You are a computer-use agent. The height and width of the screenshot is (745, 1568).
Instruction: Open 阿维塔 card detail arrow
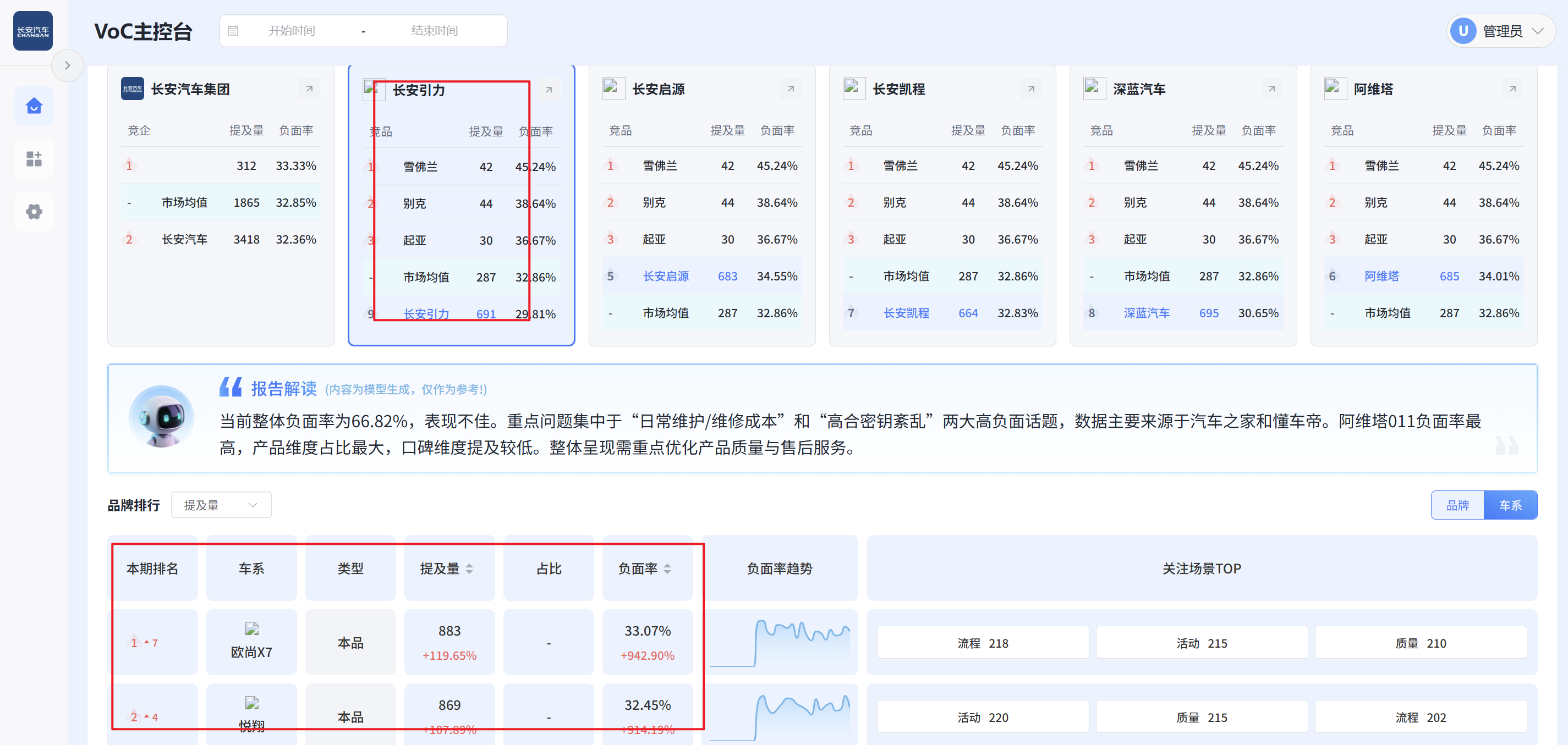pos(1512,89)
